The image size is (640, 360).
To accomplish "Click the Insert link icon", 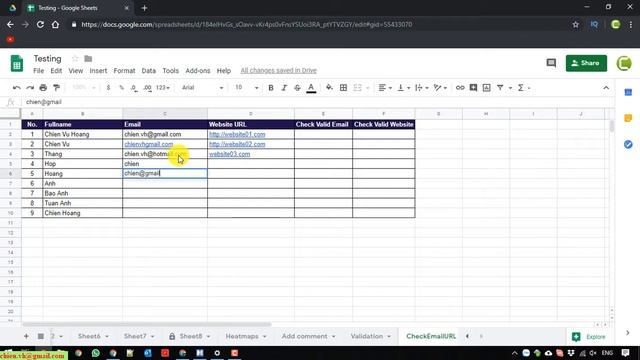I will (460, 88).
